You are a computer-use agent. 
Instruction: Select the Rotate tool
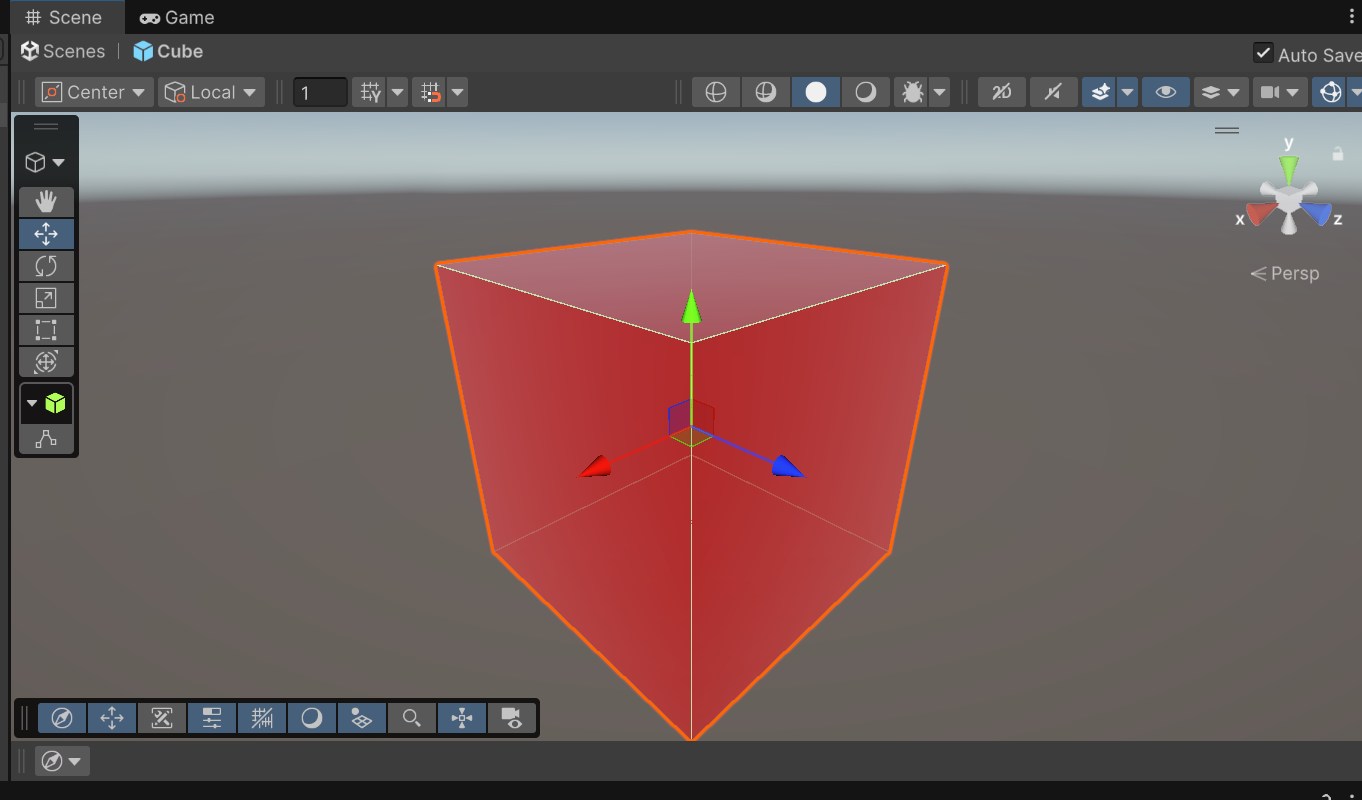click(x=46, y=266)
